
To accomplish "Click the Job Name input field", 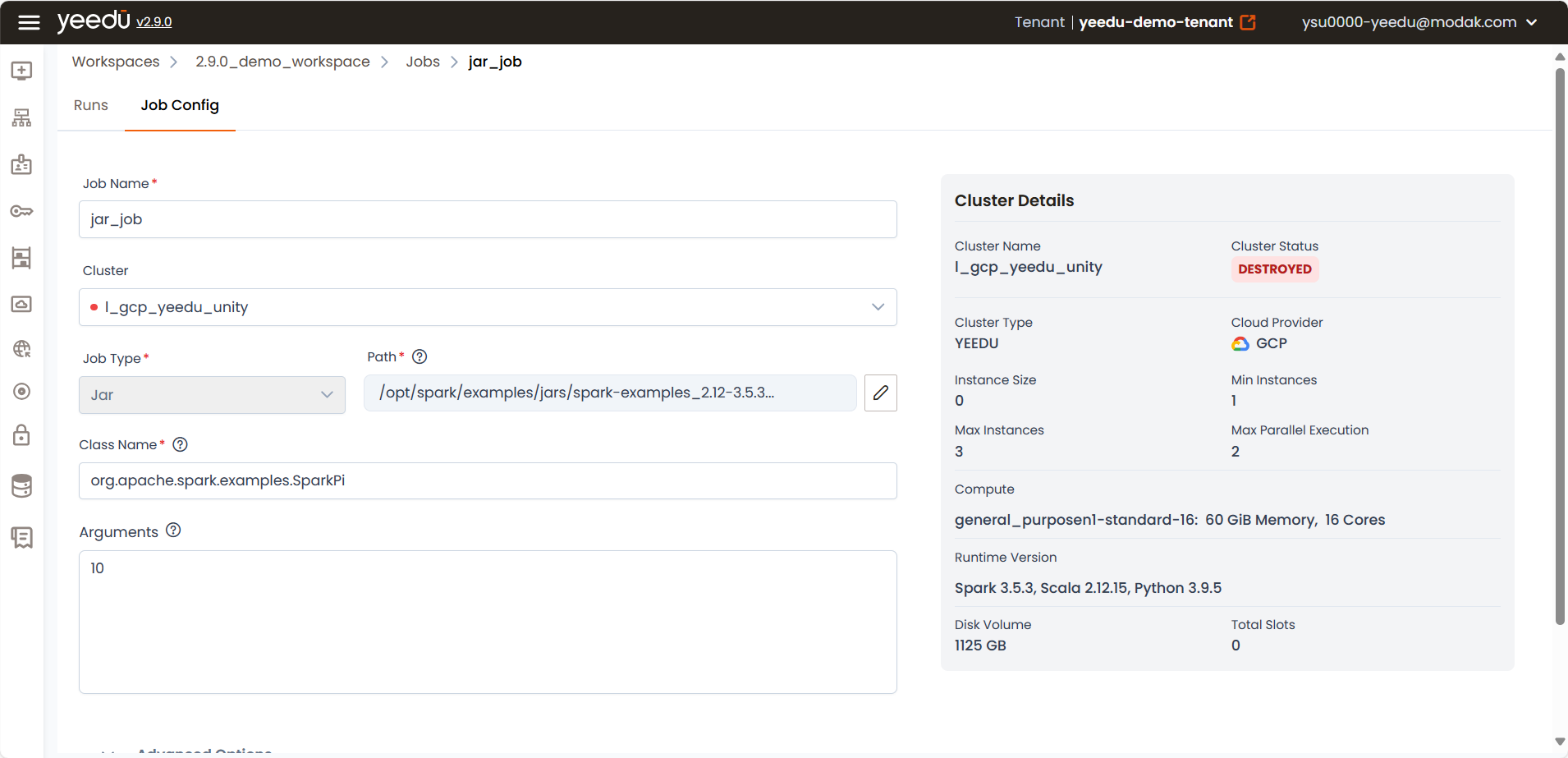I will pyautogui.click(x=488, y=219).
